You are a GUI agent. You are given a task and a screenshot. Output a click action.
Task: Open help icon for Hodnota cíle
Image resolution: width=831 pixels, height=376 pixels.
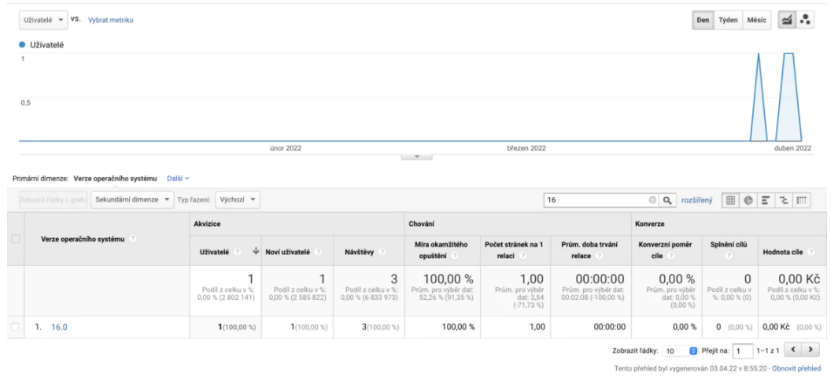click(x=811, y=252)
